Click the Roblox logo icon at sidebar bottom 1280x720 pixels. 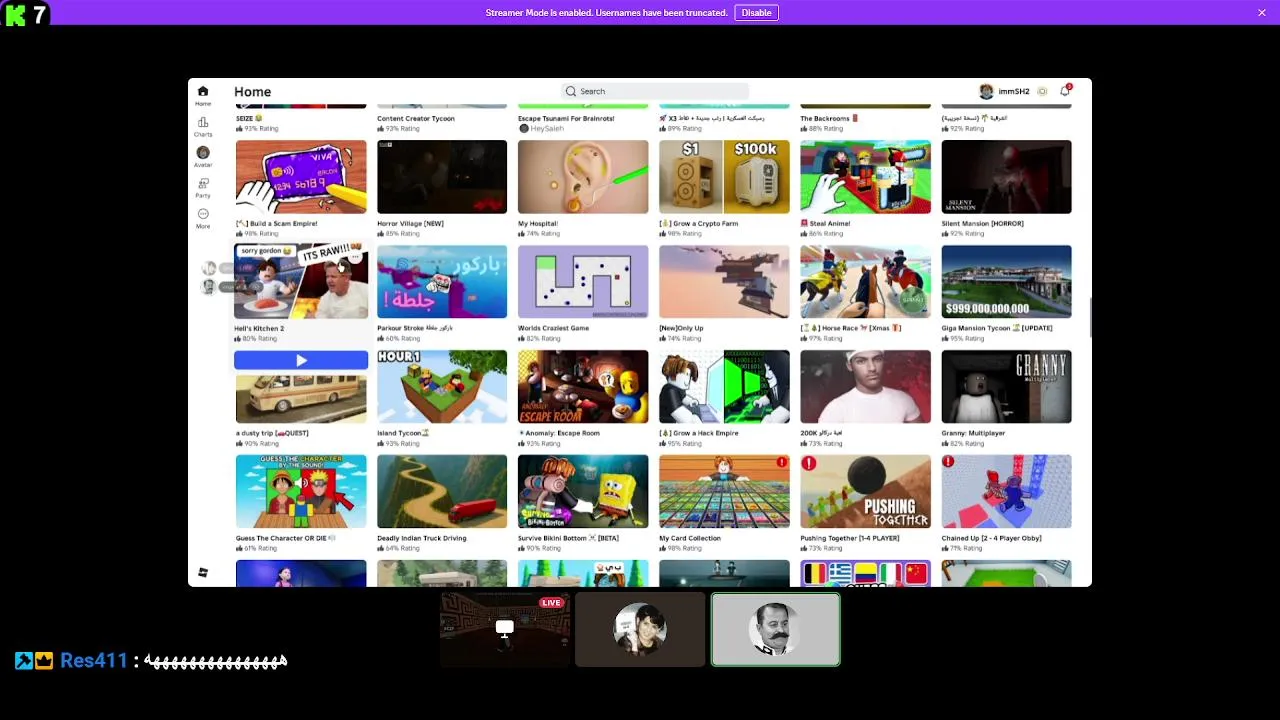[x=203, y=573]
